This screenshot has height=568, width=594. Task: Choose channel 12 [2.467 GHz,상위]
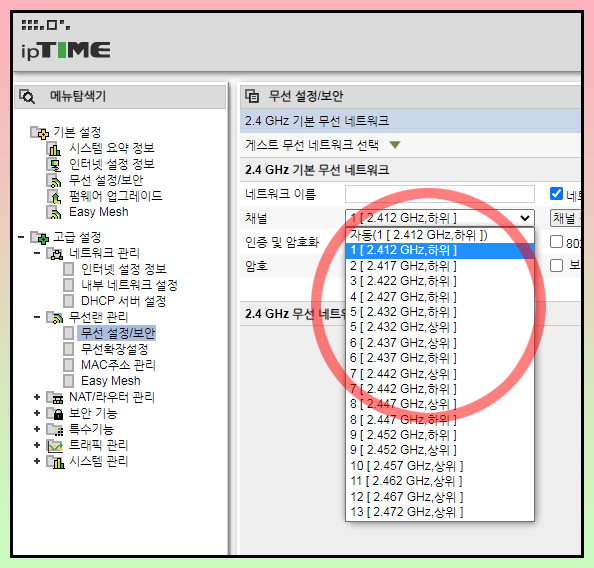pyautogui.click(x=440, y=497)
